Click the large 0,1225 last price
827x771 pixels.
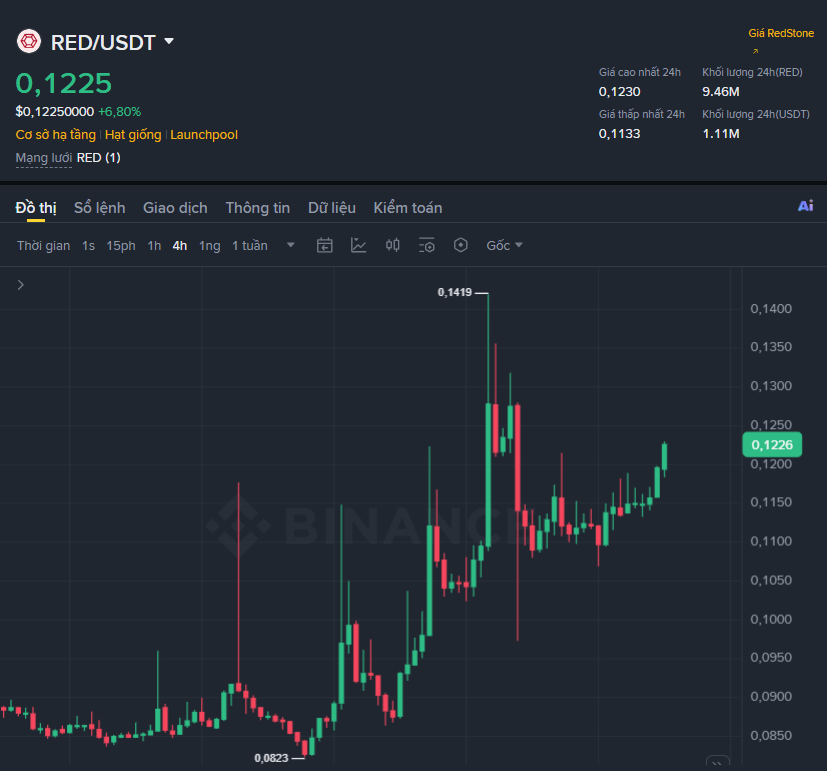coord(64,83)
